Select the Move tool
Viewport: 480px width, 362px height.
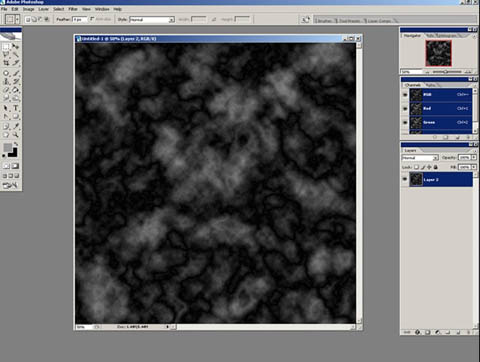coord(16,46)
